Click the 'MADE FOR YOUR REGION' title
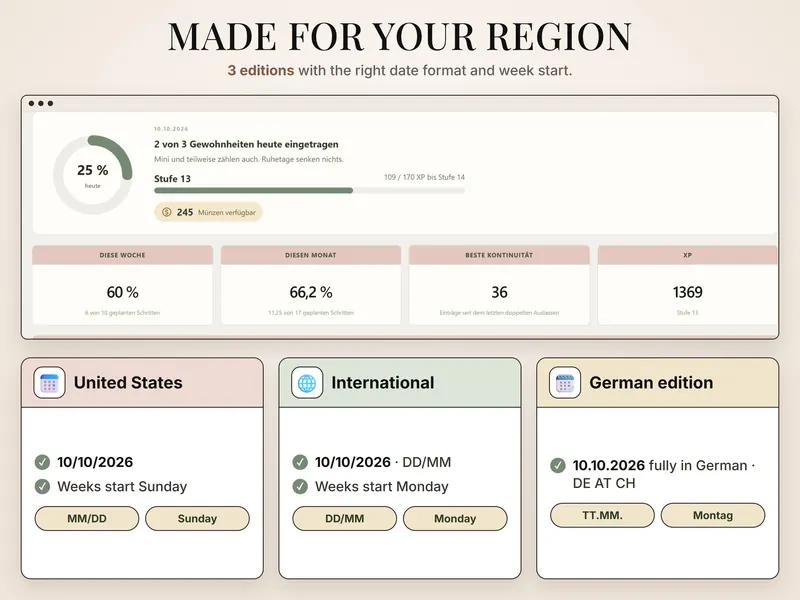 400,37
